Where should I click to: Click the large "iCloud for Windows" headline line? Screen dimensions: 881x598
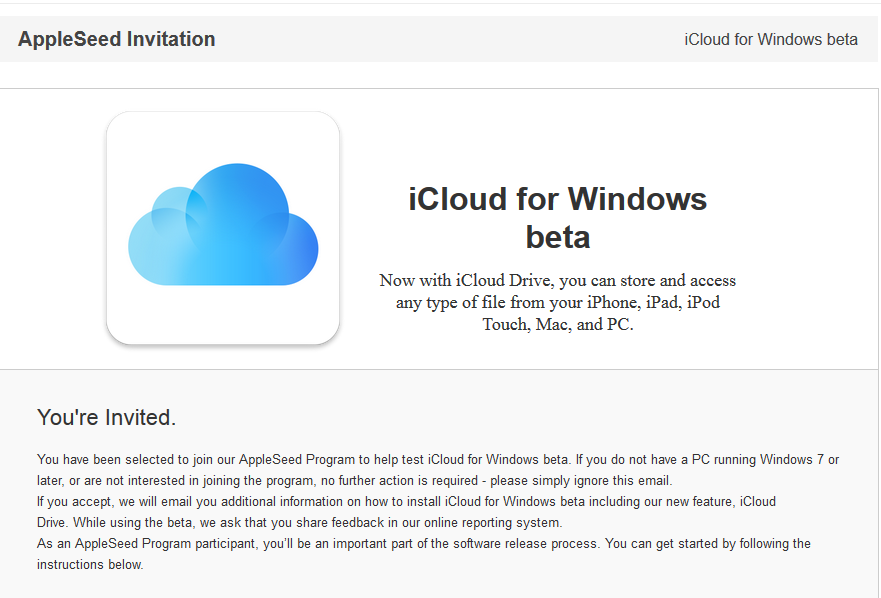[557, 199]
